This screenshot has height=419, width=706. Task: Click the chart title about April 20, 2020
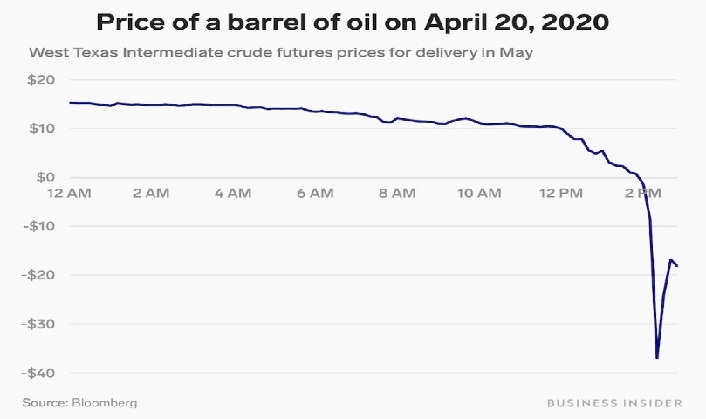point(352,21)
